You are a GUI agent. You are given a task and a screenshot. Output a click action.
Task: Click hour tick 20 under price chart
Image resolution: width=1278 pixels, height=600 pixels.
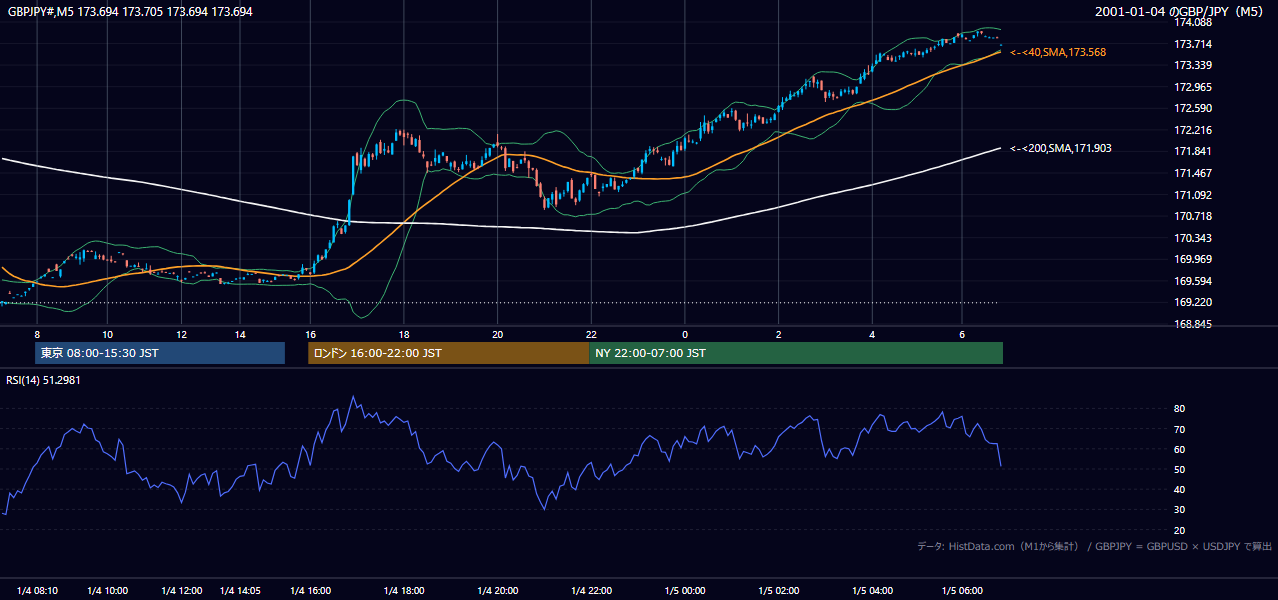tap(497, 334)
